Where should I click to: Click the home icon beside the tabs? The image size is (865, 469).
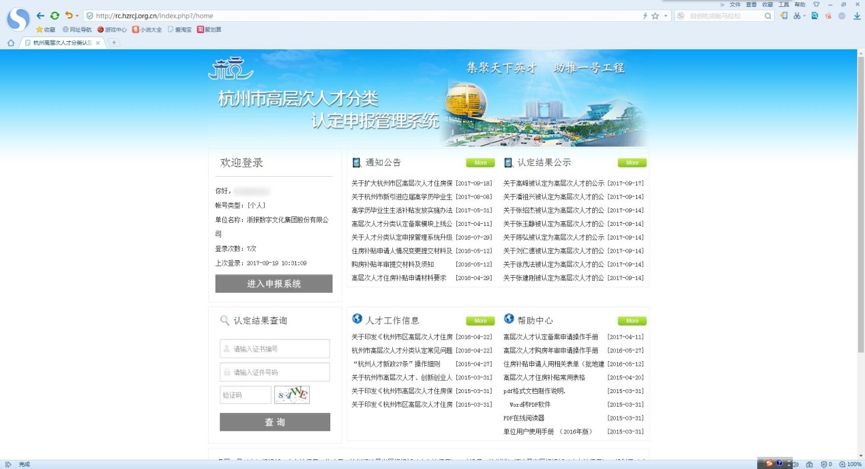[10, 42]
